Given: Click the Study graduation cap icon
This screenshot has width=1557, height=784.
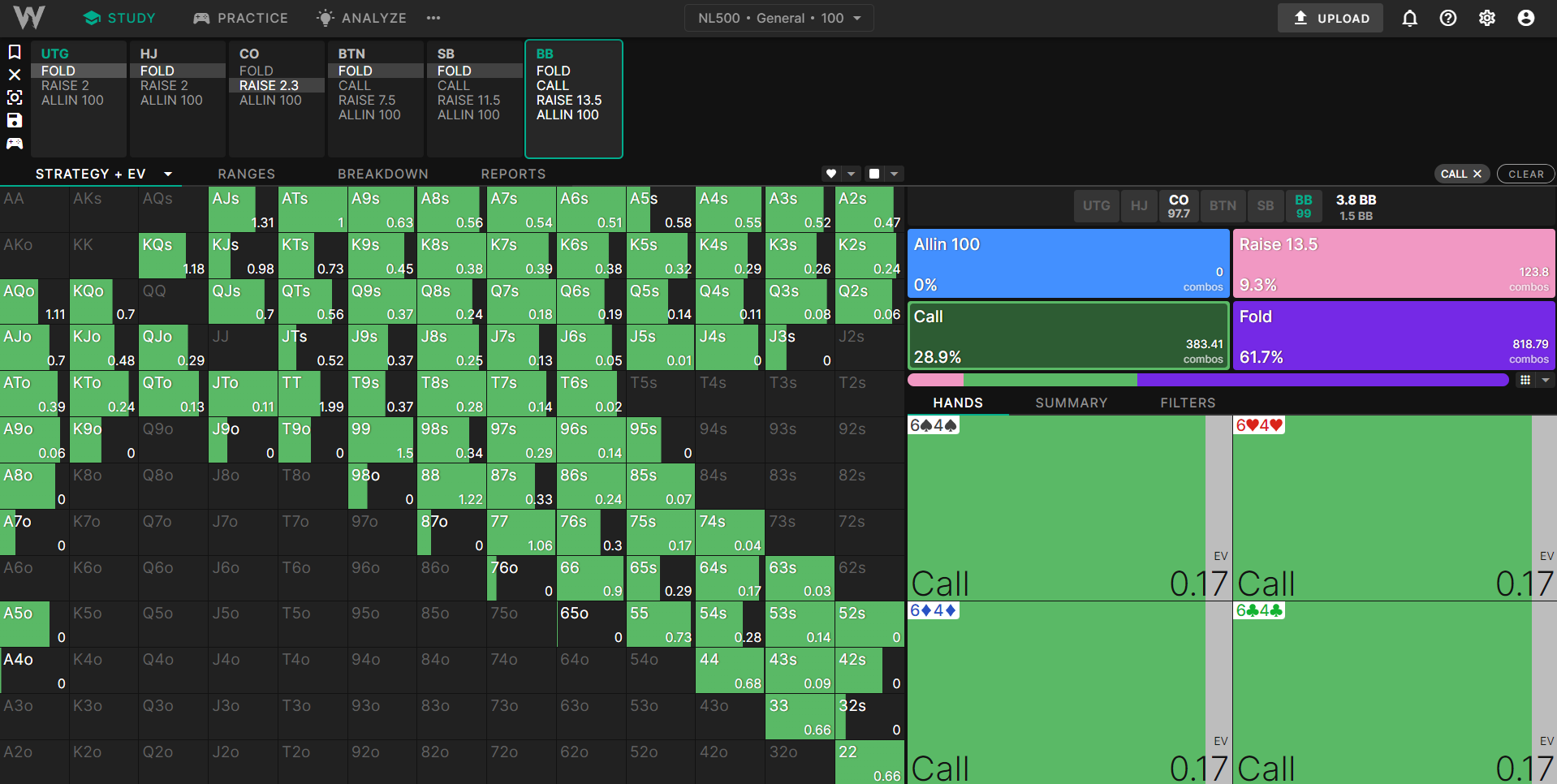Looking at the screenshot, I should click(92, 18).
